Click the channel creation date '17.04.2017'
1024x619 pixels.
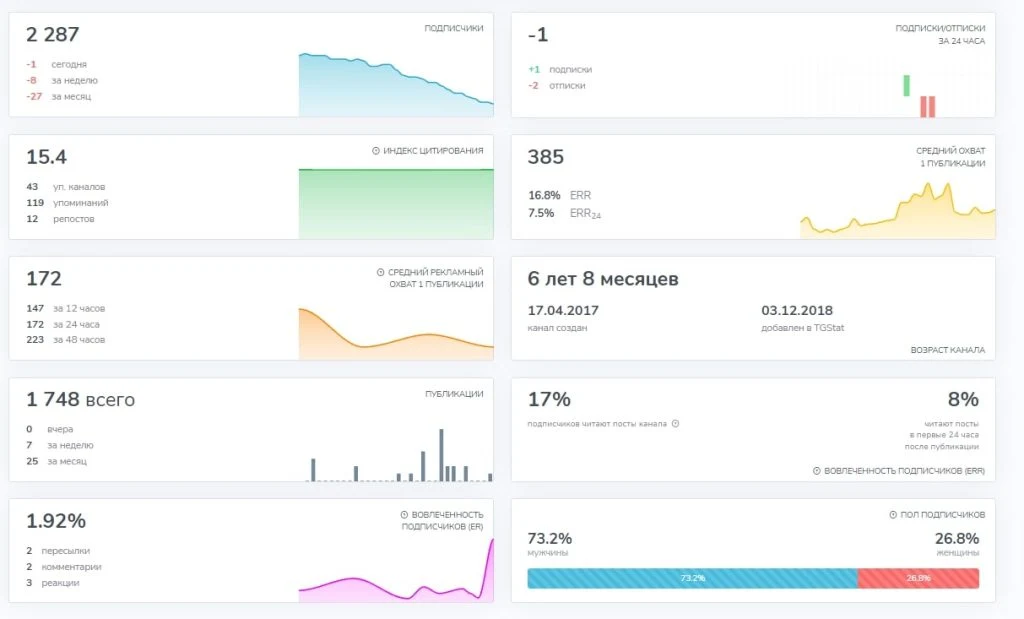pos(563,310)
